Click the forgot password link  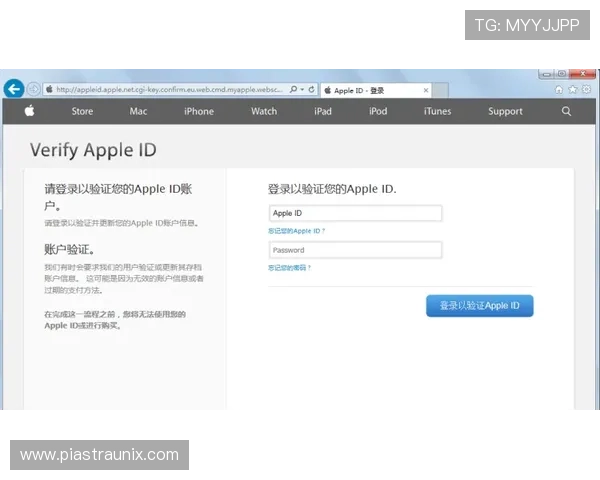tap(290, 268)
